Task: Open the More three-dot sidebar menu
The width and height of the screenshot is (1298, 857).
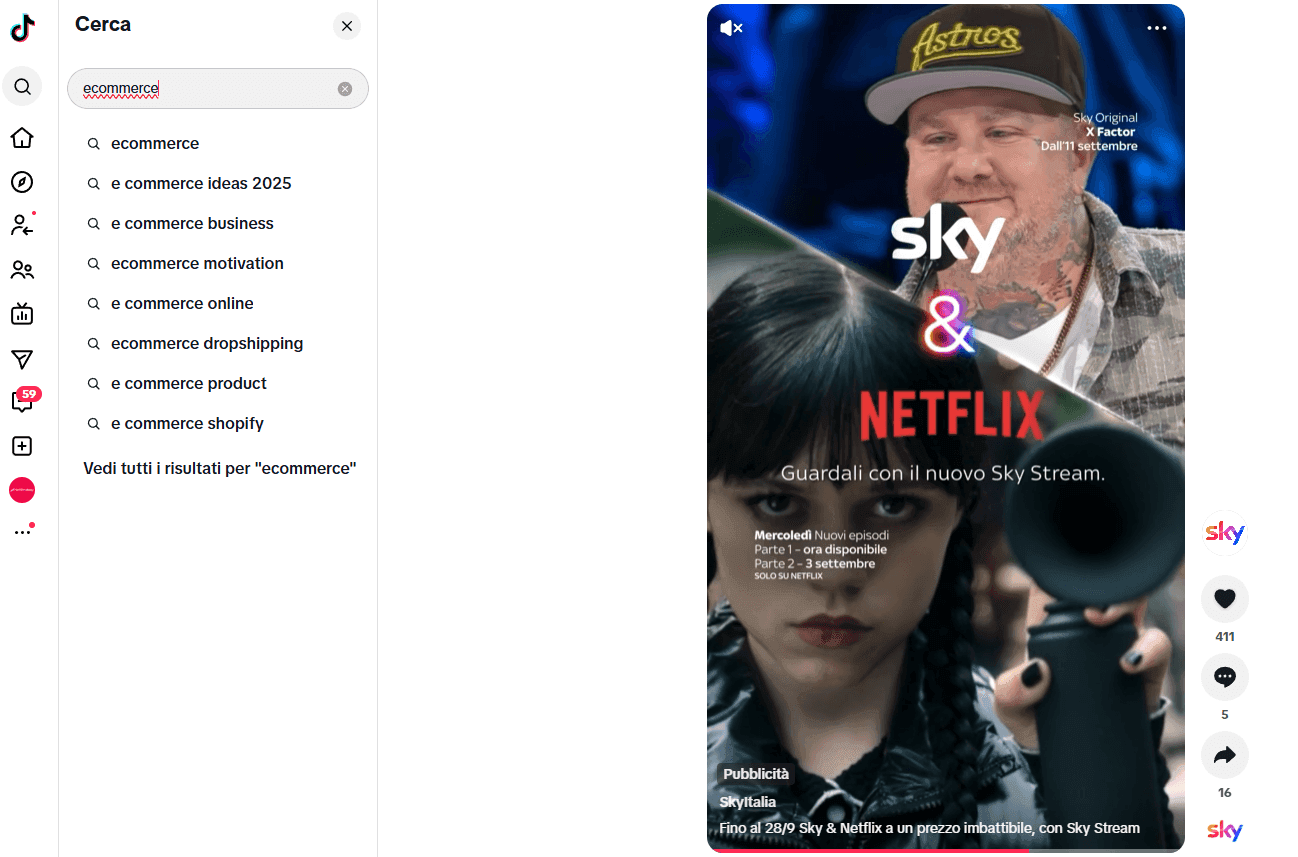Action: pyautogui.click(x=23, y=531)
